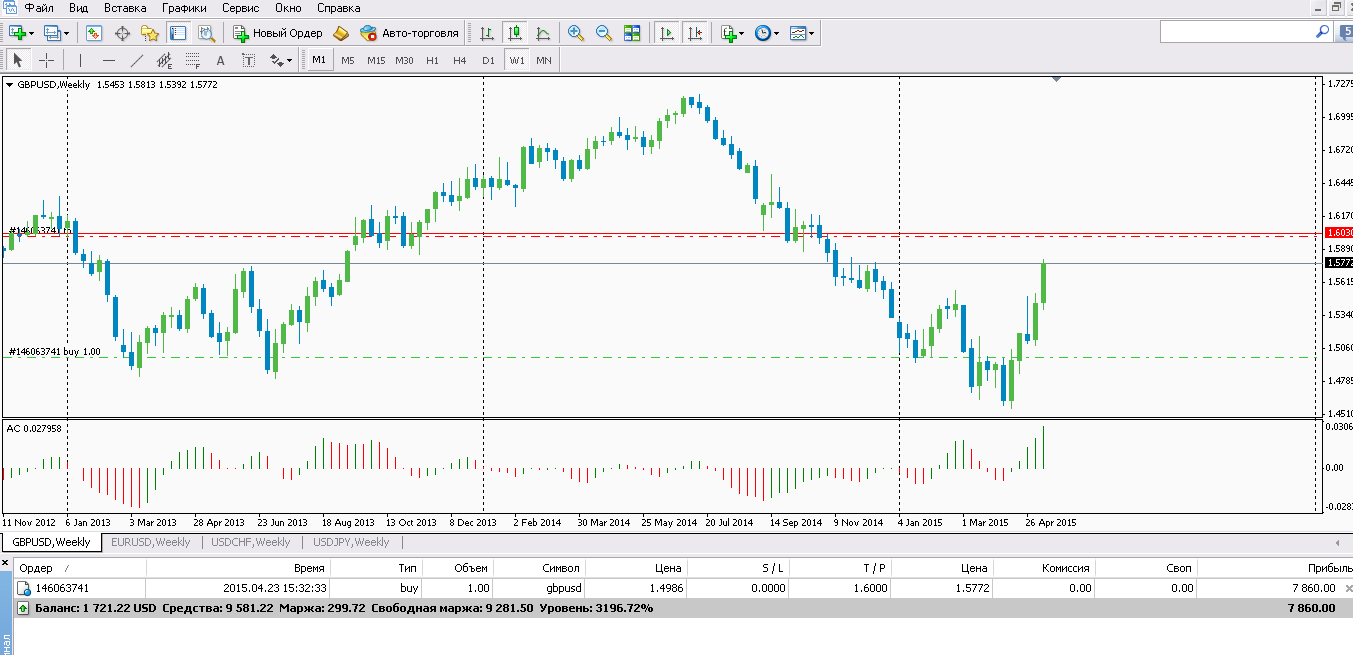
Task: Toggle the Авто-торговля button
Action: pyautogui.click(x=409, y=33)
